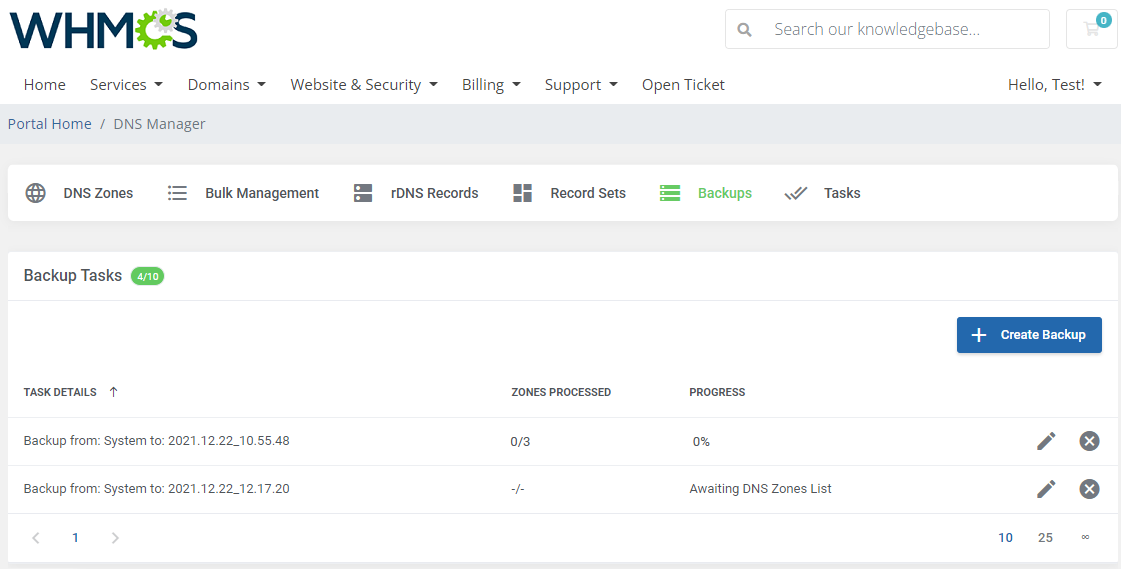Select text 'Backup from: System to: 2021.12.22_12.17.20'
This screenshot has width=1121, height=569.
pyautogui.click(x=157, y=489)
